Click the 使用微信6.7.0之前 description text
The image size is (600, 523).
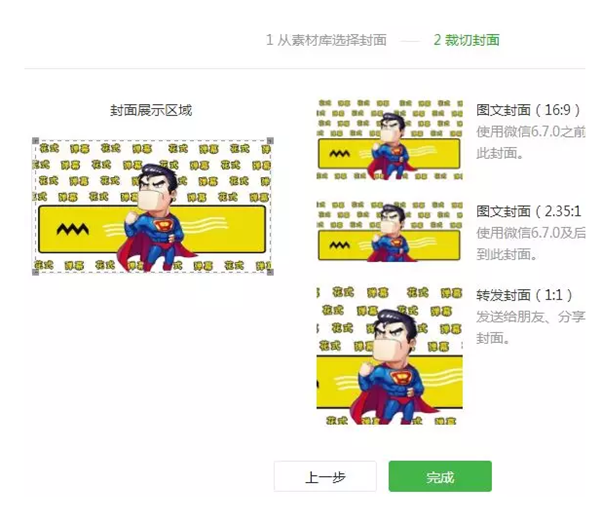tap(531, 132)
